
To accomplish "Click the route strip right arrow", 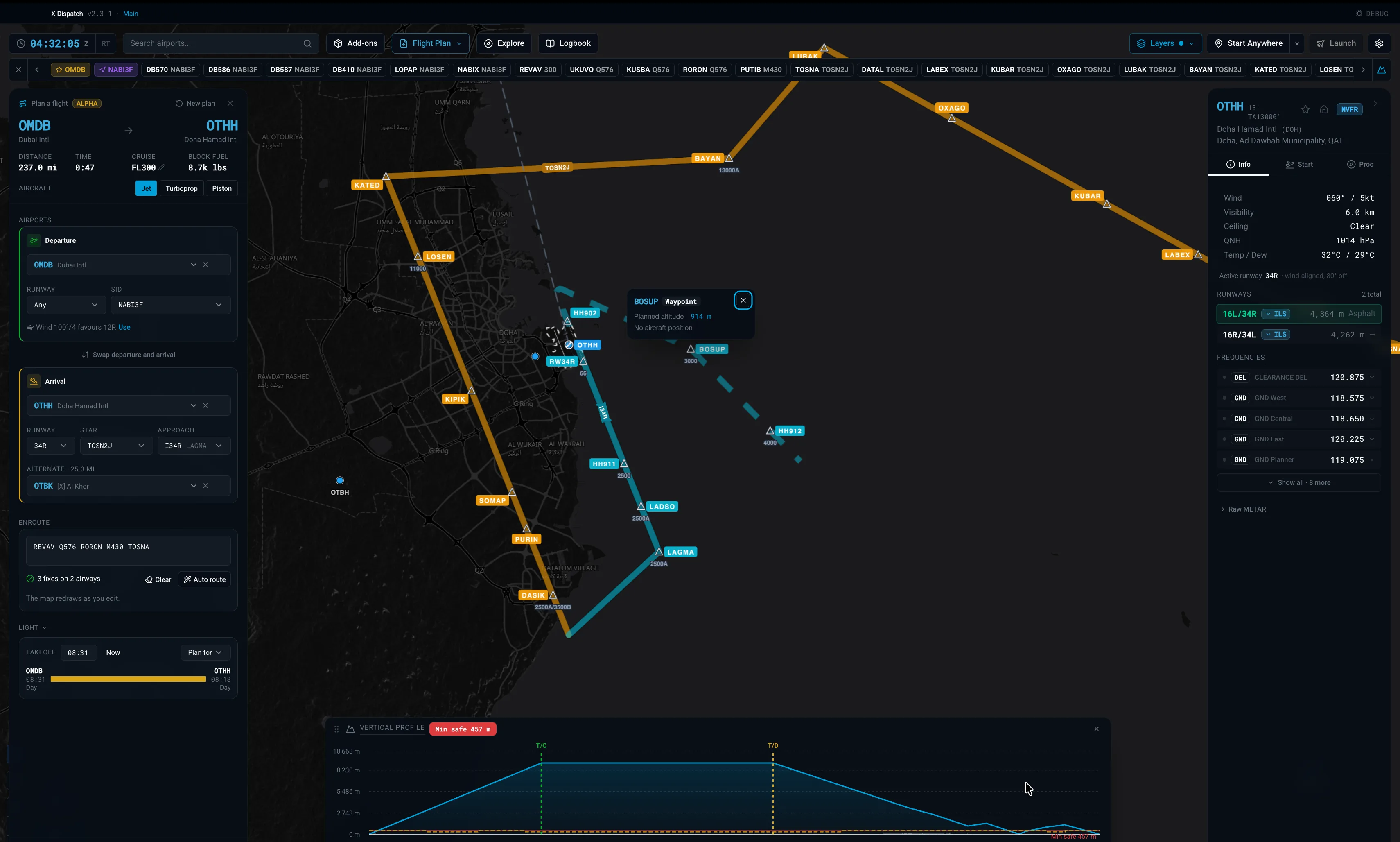I will [1363, 70].
